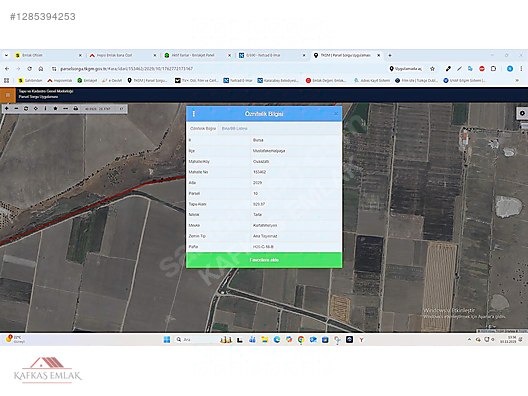Image resolution: width=528 pixels, height=396 pixels.
Task: Click the pencil extension icon
Action: click(459, 69)
